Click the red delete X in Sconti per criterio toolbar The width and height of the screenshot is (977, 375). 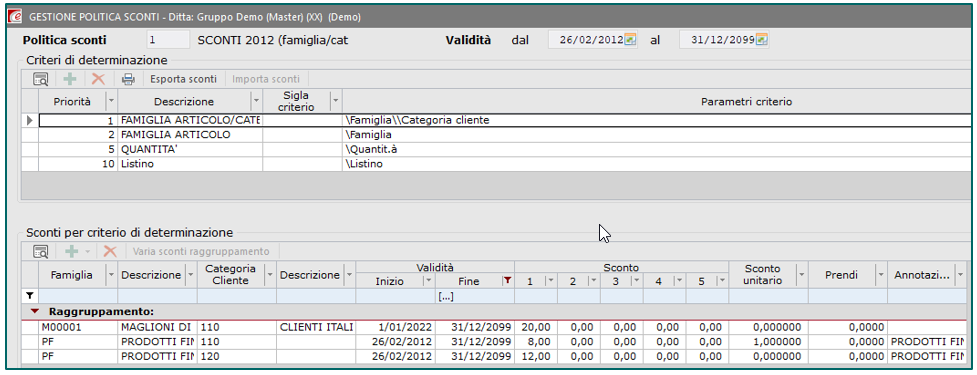point(110,252)
